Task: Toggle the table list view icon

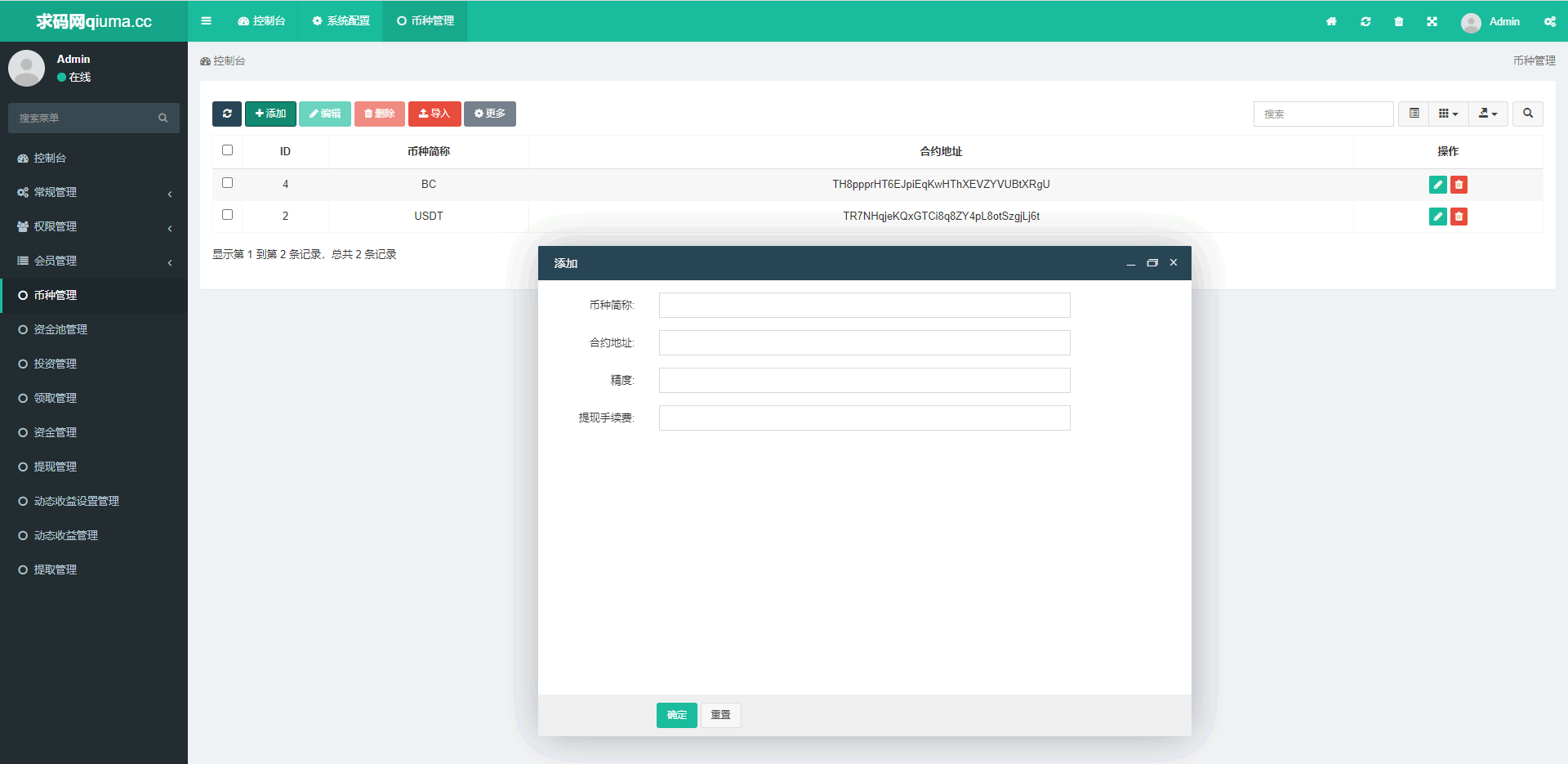Action: (1414, 114)
